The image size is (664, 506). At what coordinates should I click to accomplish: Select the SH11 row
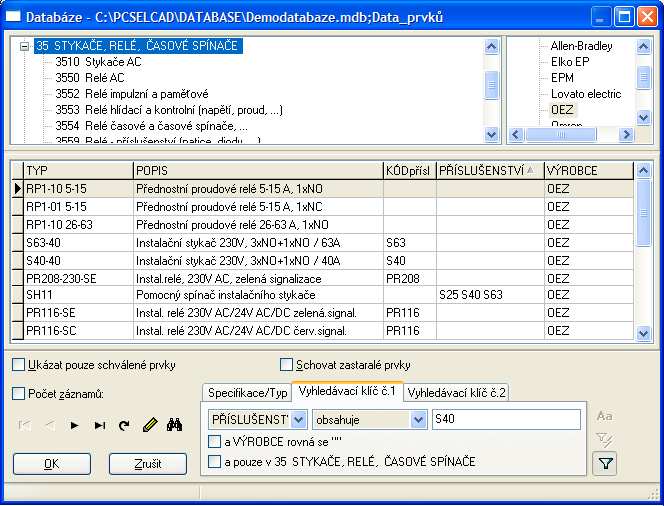tap(322, 295)
